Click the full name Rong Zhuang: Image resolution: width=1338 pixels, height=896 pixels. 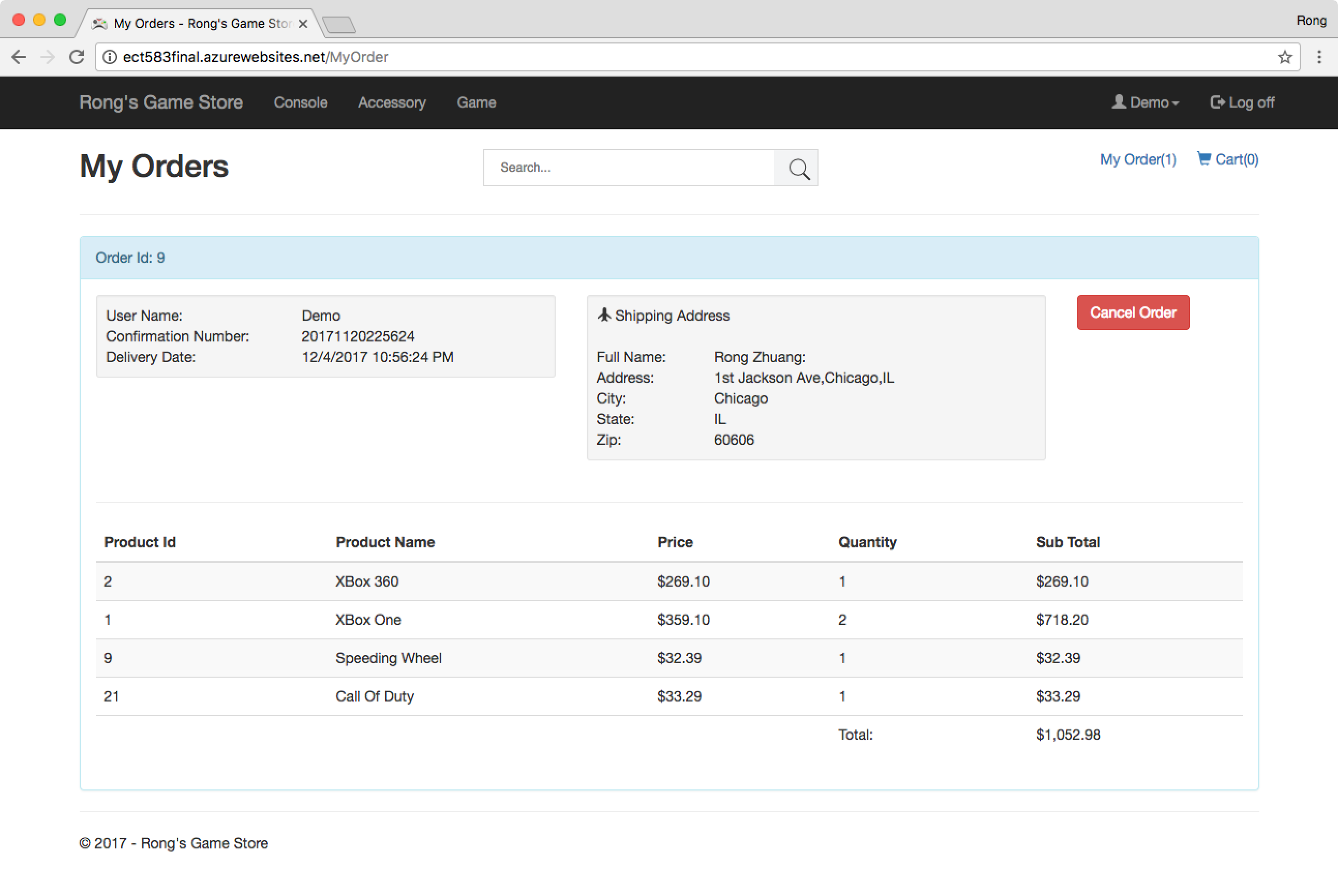[x=760, y=356]
